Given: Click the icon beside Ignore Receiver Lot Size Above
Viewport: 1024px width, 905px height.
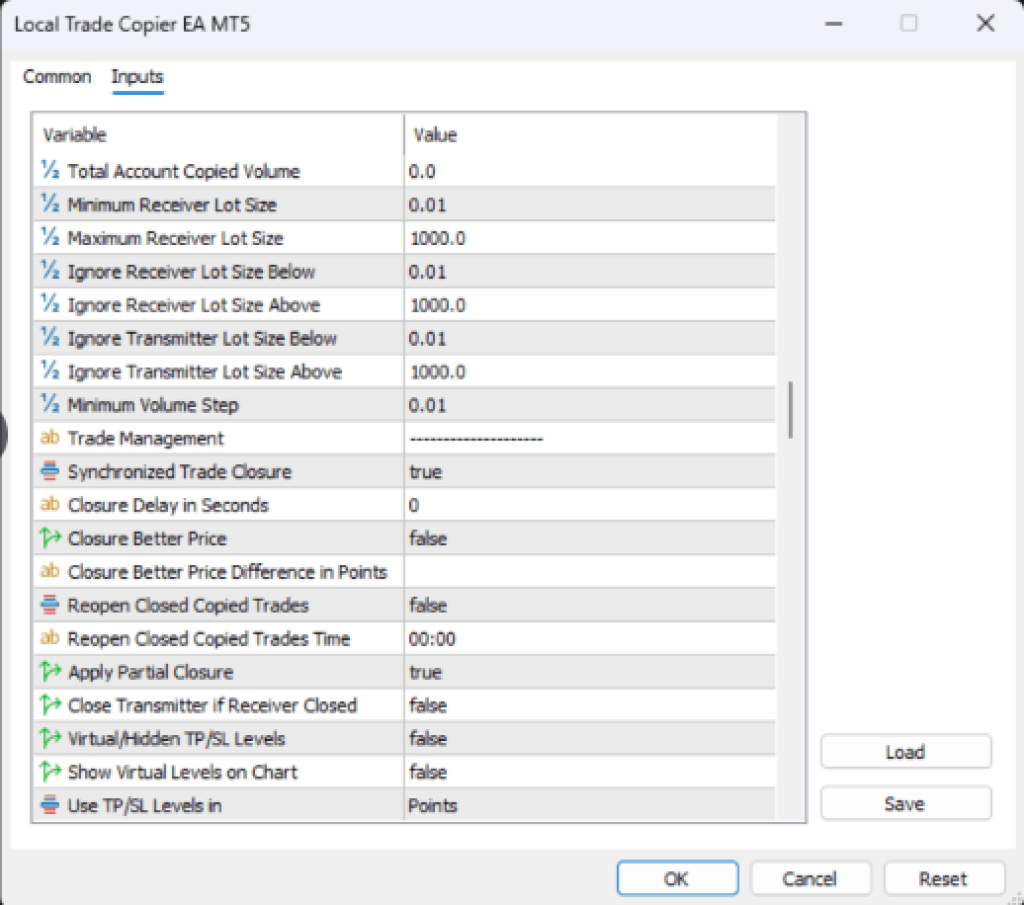Looking at the screenshot, I should [x=50, y=304].
